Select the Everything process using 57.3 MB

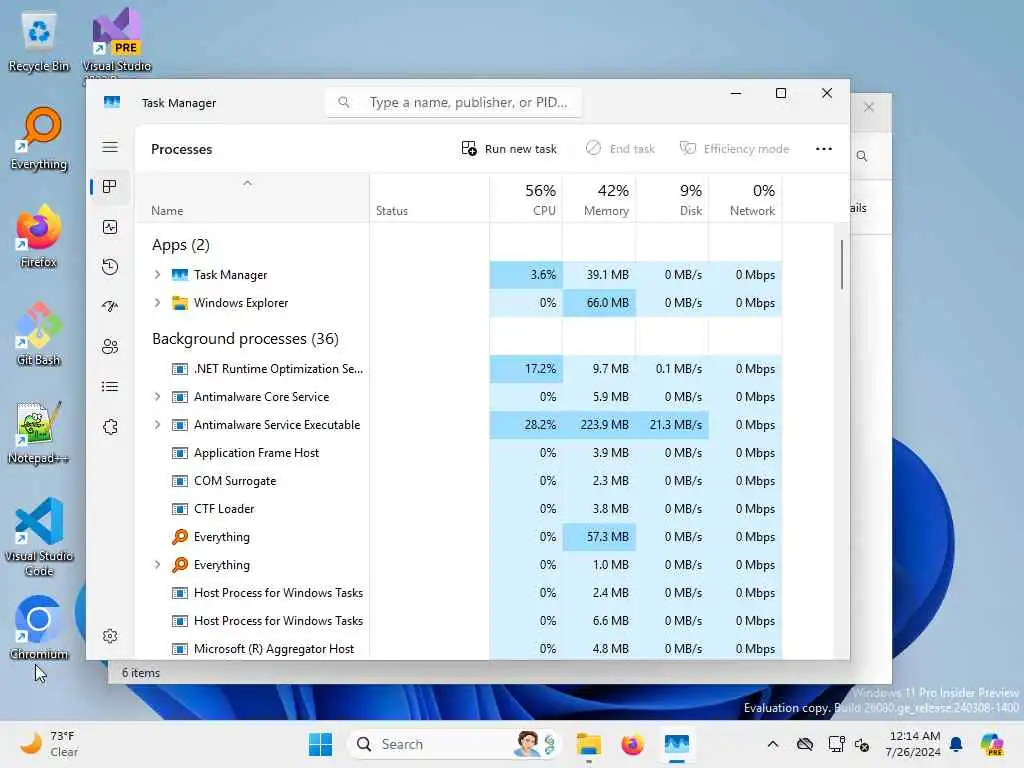(x=459, y=537)
